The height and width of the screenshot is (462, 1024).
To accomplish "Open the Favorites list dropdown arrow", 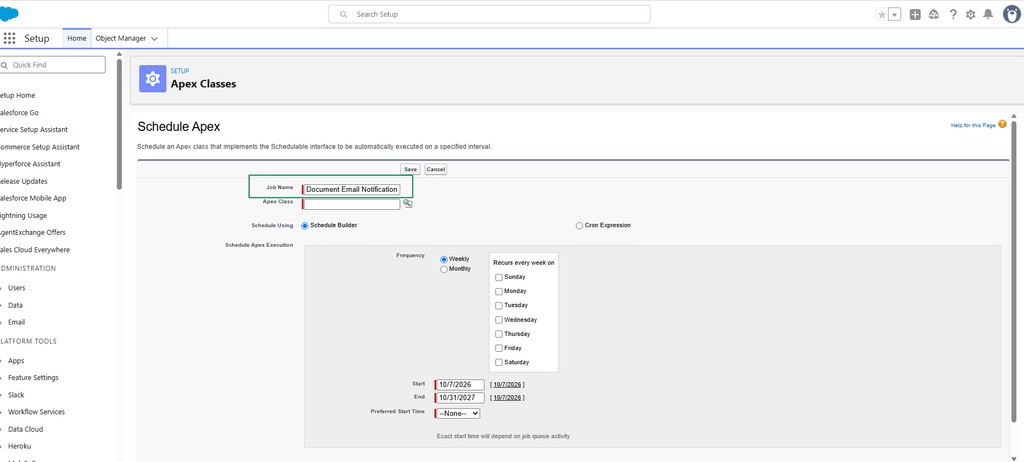I will click(895, 14).
